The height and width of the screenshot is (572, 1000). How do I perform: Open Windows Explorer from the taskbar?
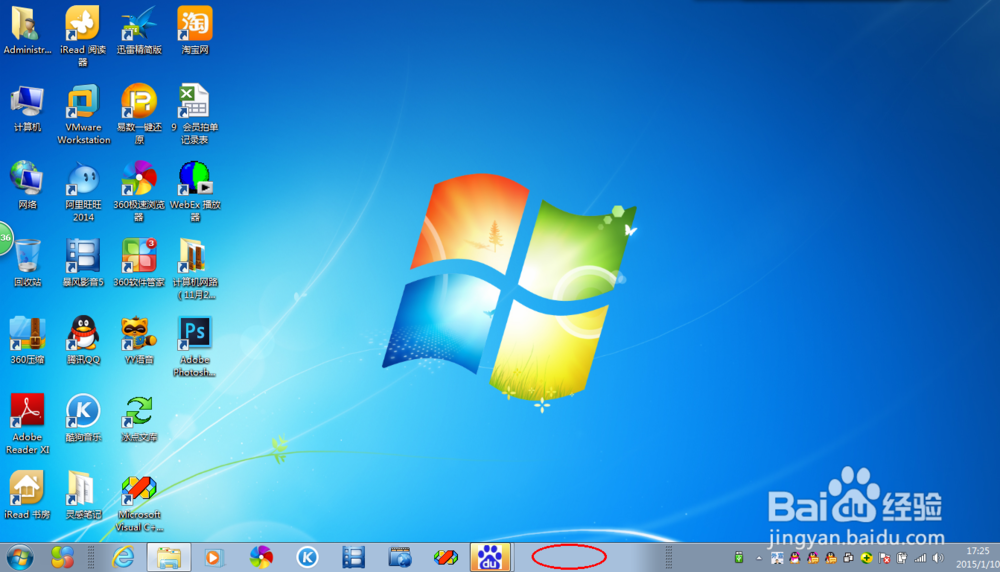tap(169, 558)
